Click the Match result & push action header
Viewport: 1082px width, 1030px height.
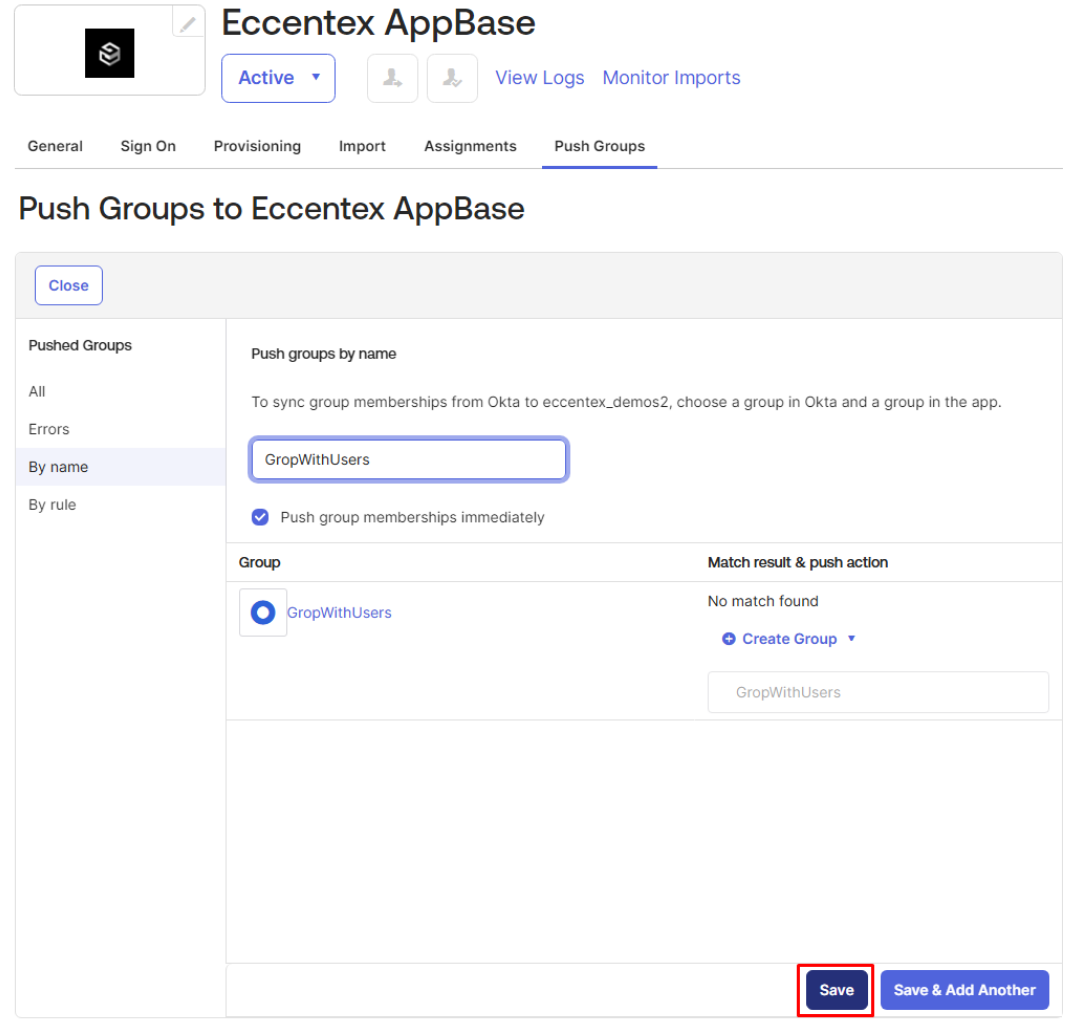798,563
